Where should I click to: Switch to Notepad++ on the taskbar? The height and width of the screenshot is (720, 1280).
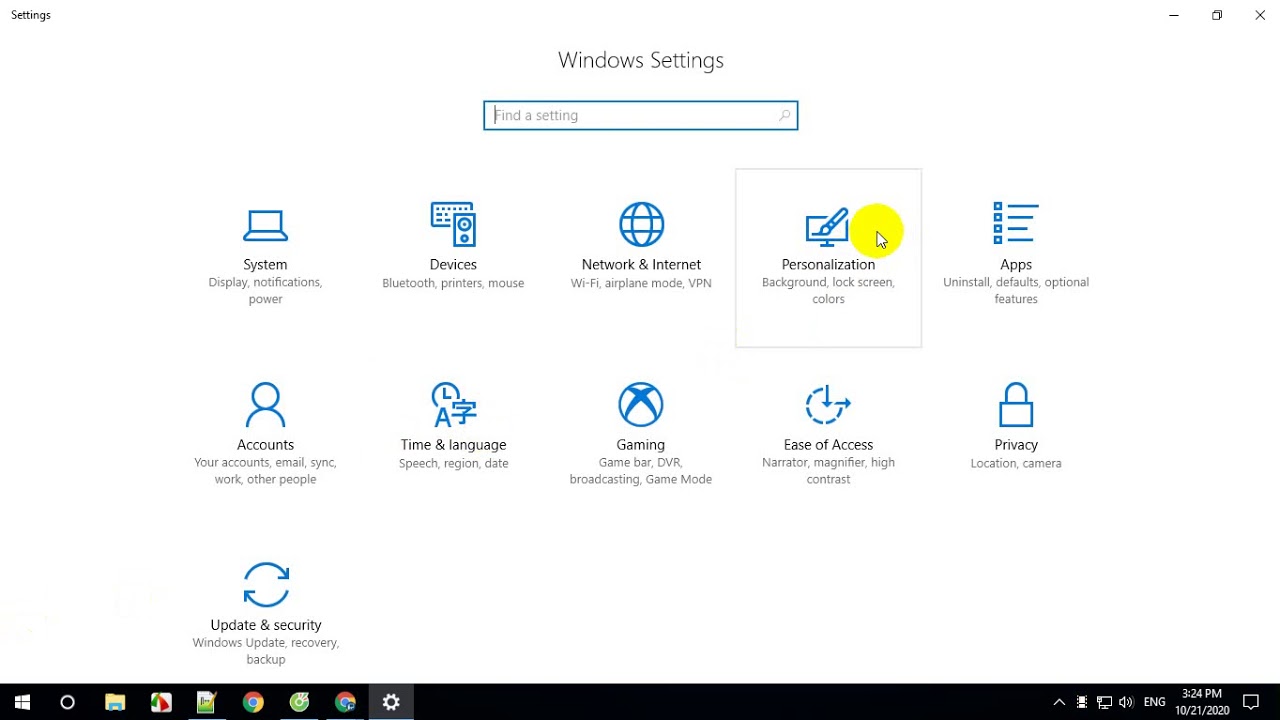point(207,702)
